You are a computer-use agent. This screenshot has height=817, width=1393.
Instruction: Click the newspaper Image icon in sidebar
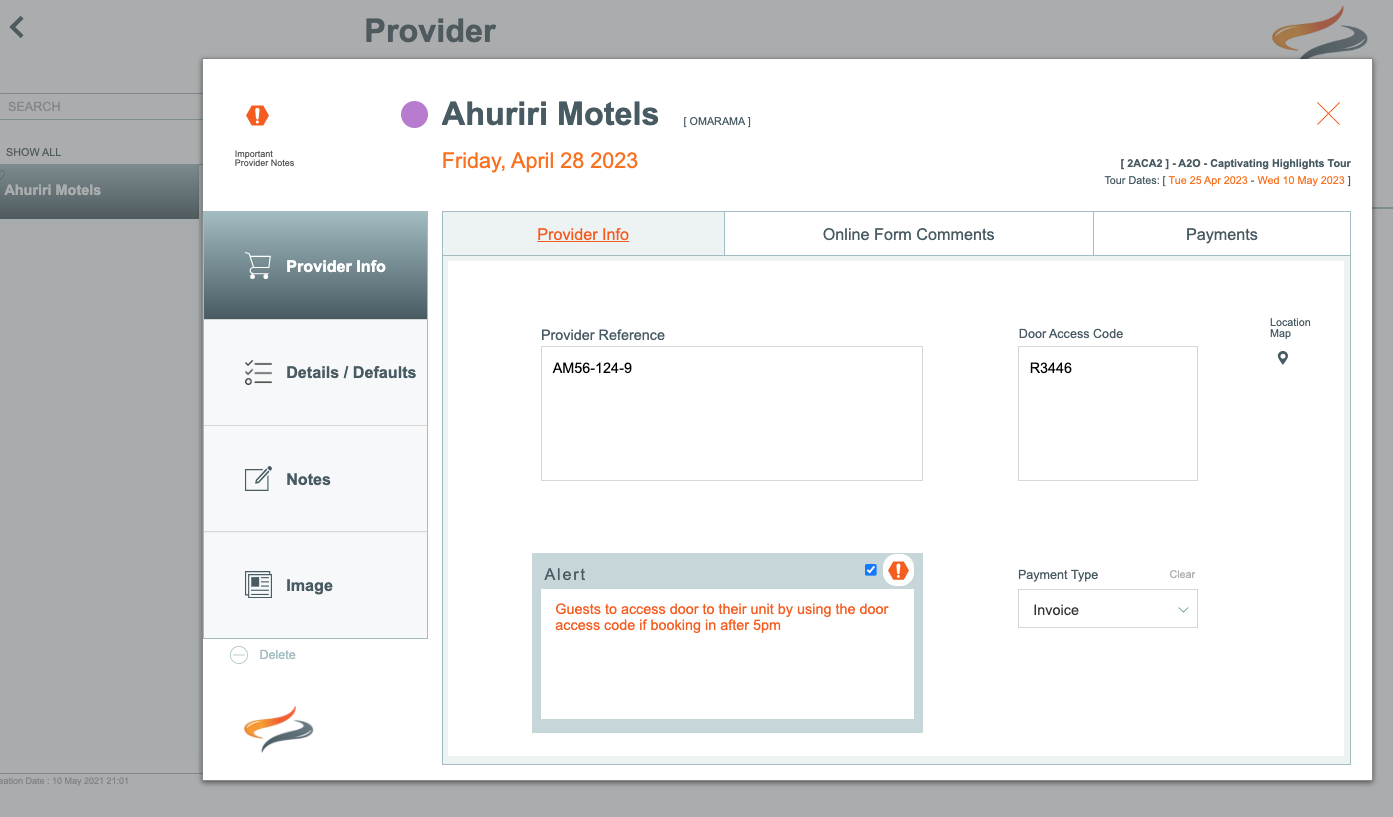pos(258,585)
